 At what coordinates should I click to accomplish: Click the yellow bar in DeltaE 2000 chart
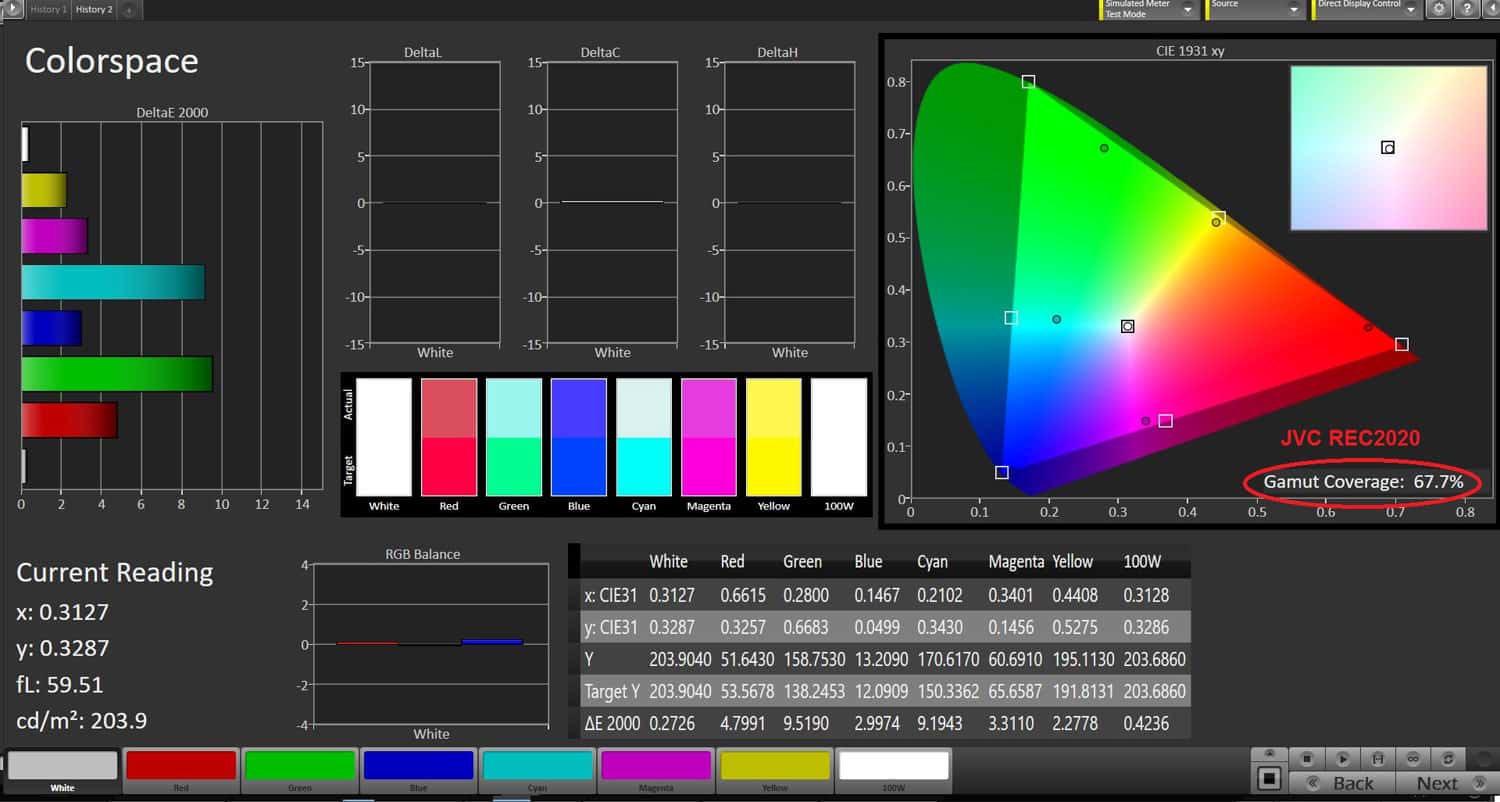(x=44, y=190)
